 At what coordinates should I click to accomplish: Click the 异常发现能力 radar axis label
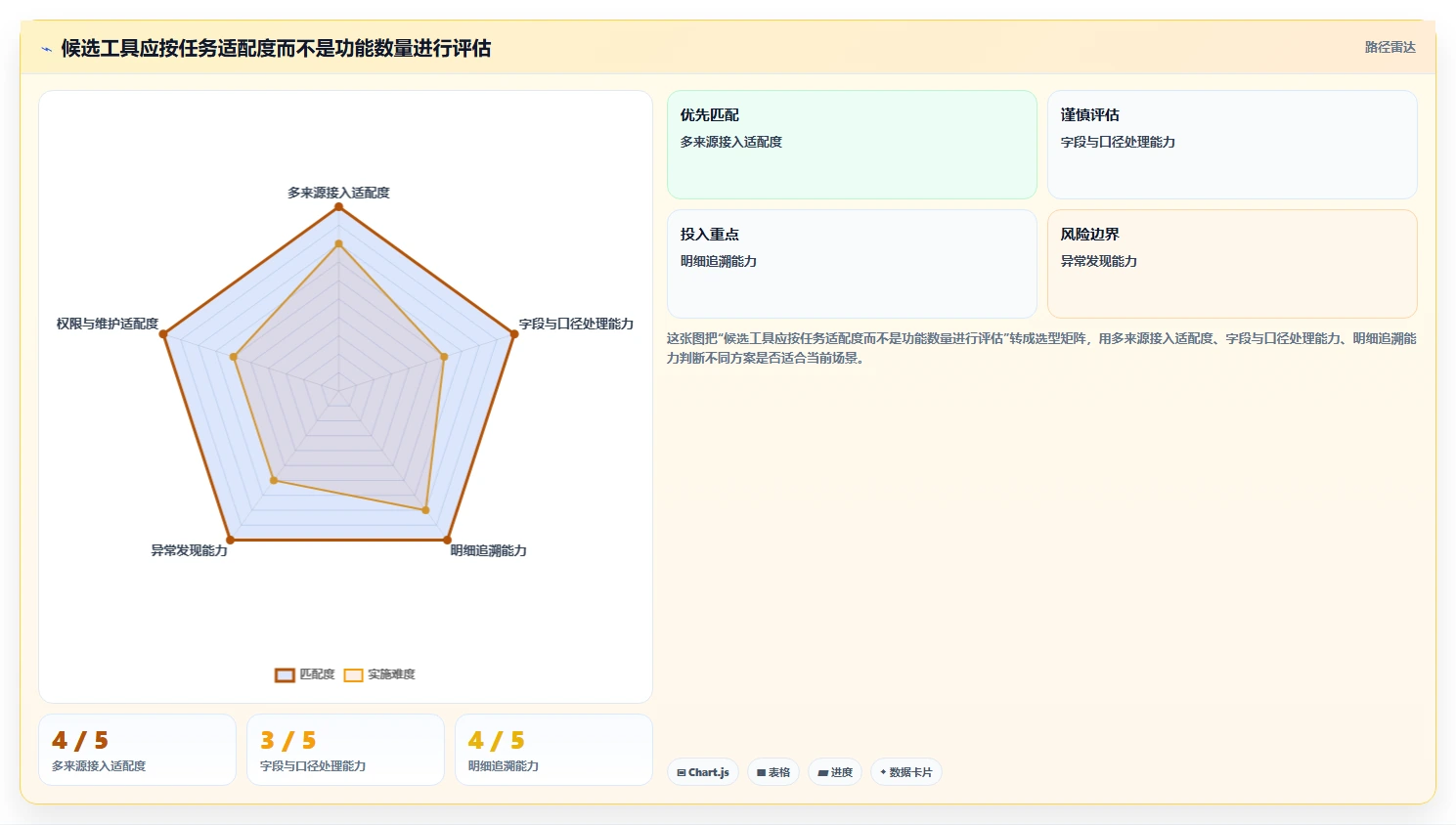coord(189,550)
